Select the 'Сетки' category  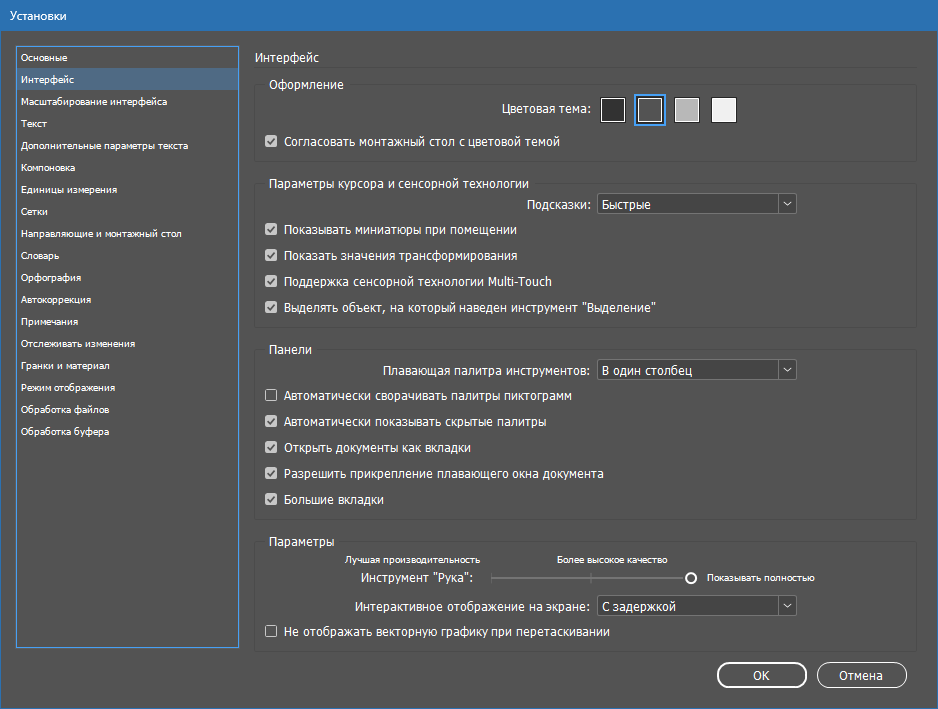click(x=127, y=212)
